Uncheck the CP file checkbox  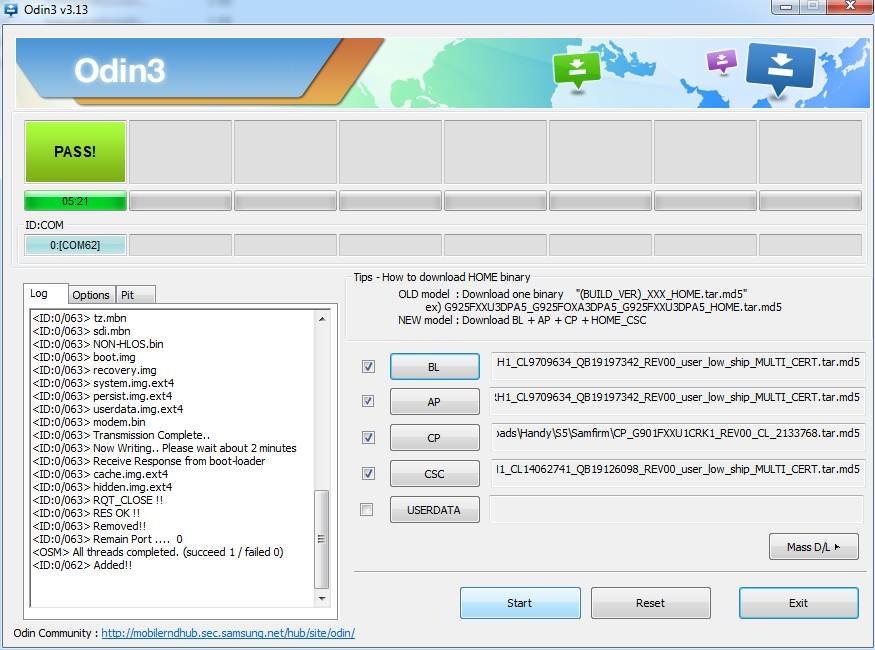point(368,437)
